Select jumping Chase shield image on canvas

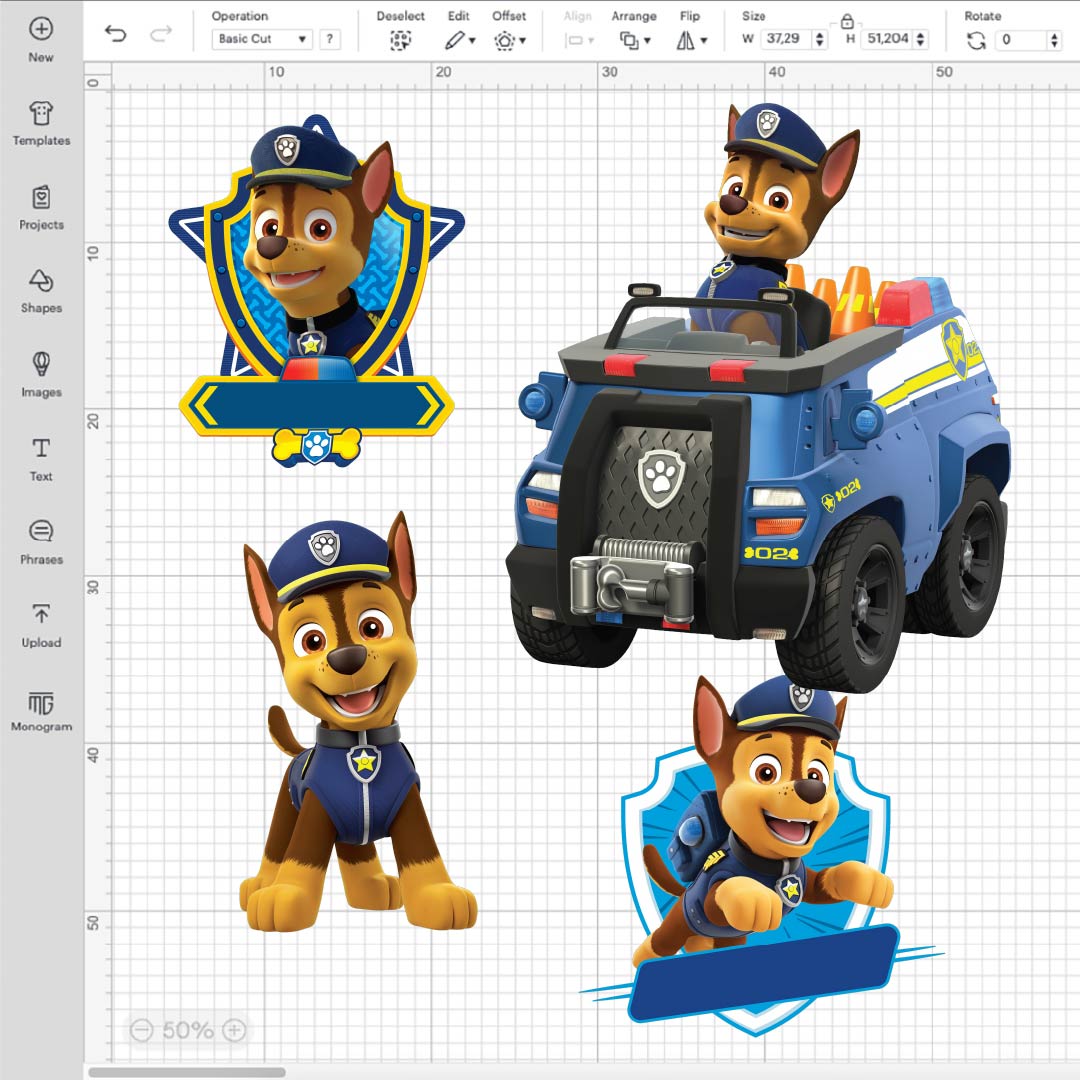coord(761,856)
